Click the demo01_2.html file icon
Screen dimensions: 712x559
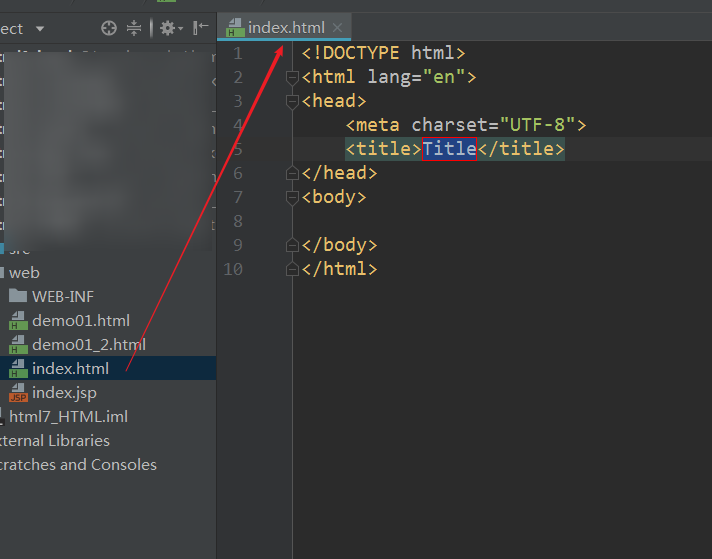tap(18, 345)
